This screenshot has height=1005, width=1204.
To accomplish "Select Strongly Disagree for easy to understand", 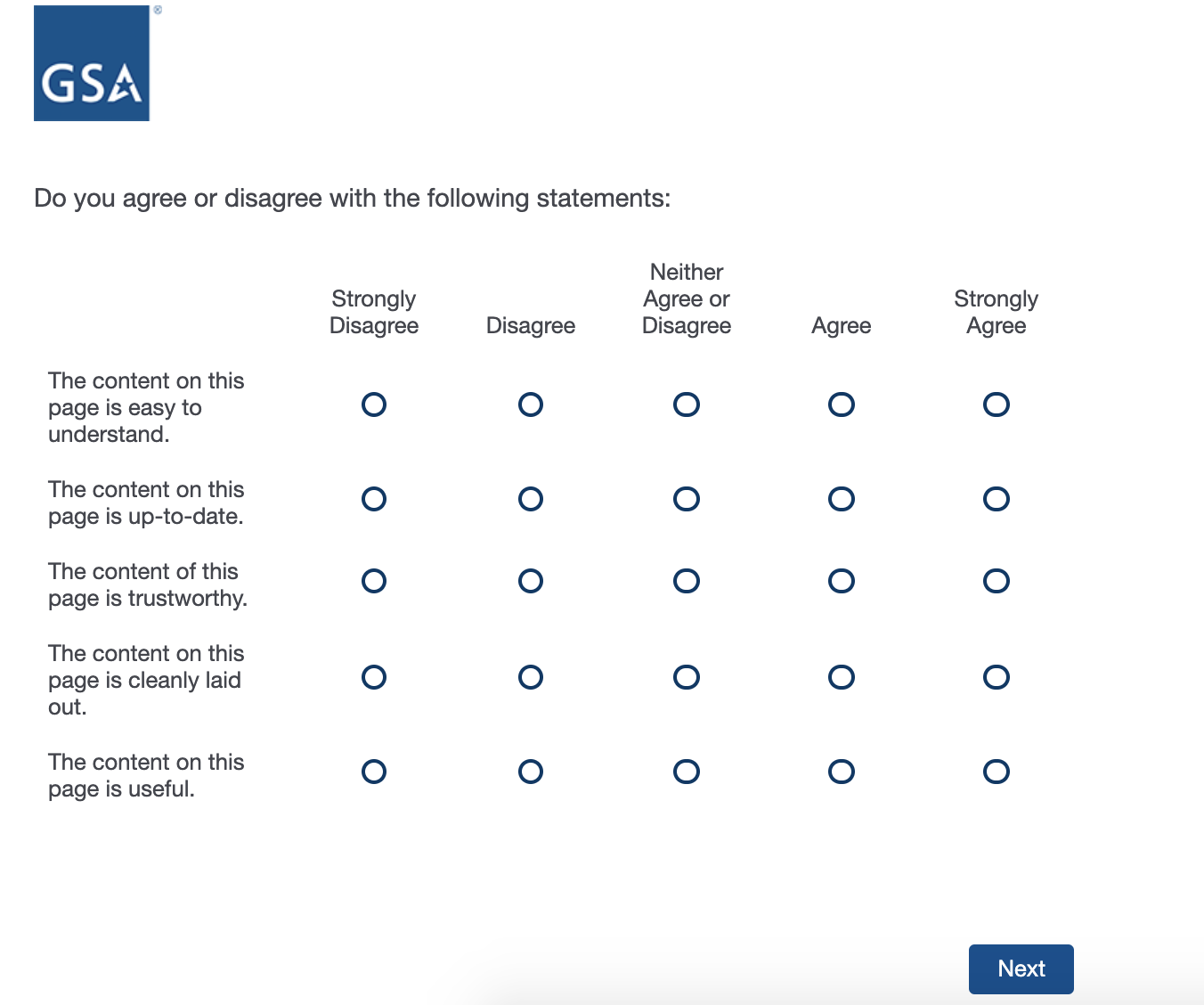I will (374, 404).
